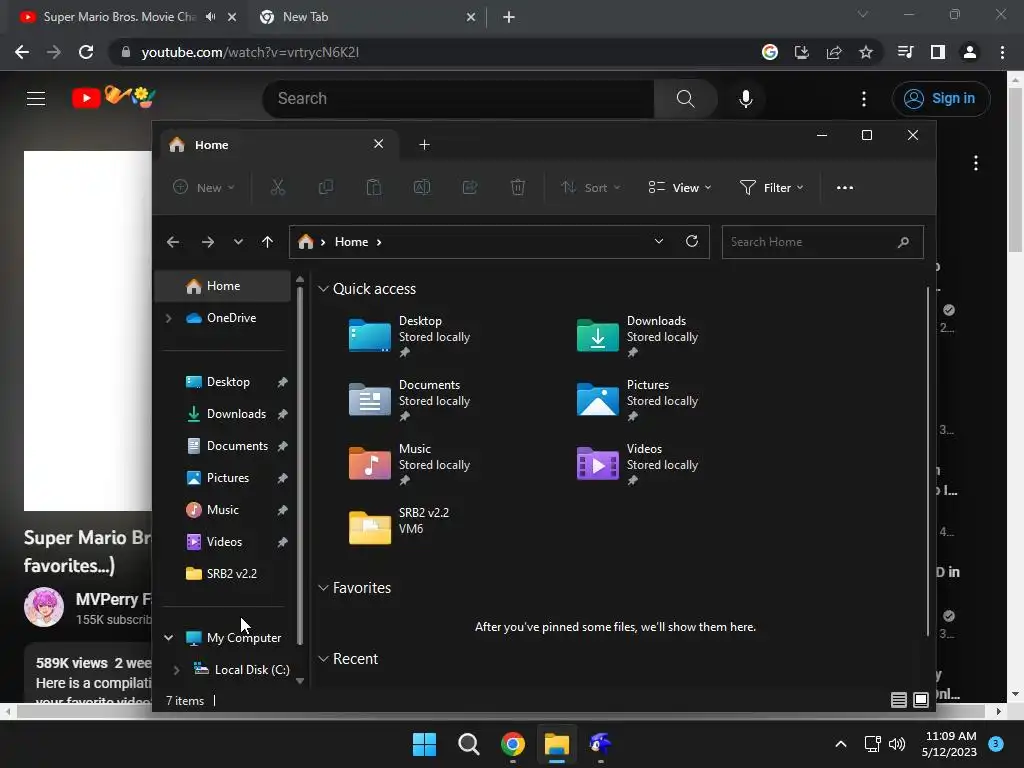Image resolution: width=1024 pixels, height=768 pixels.
Task: Open the Pictures folder in Quick access
Action: pyautogui.click(x=637, y=400)
